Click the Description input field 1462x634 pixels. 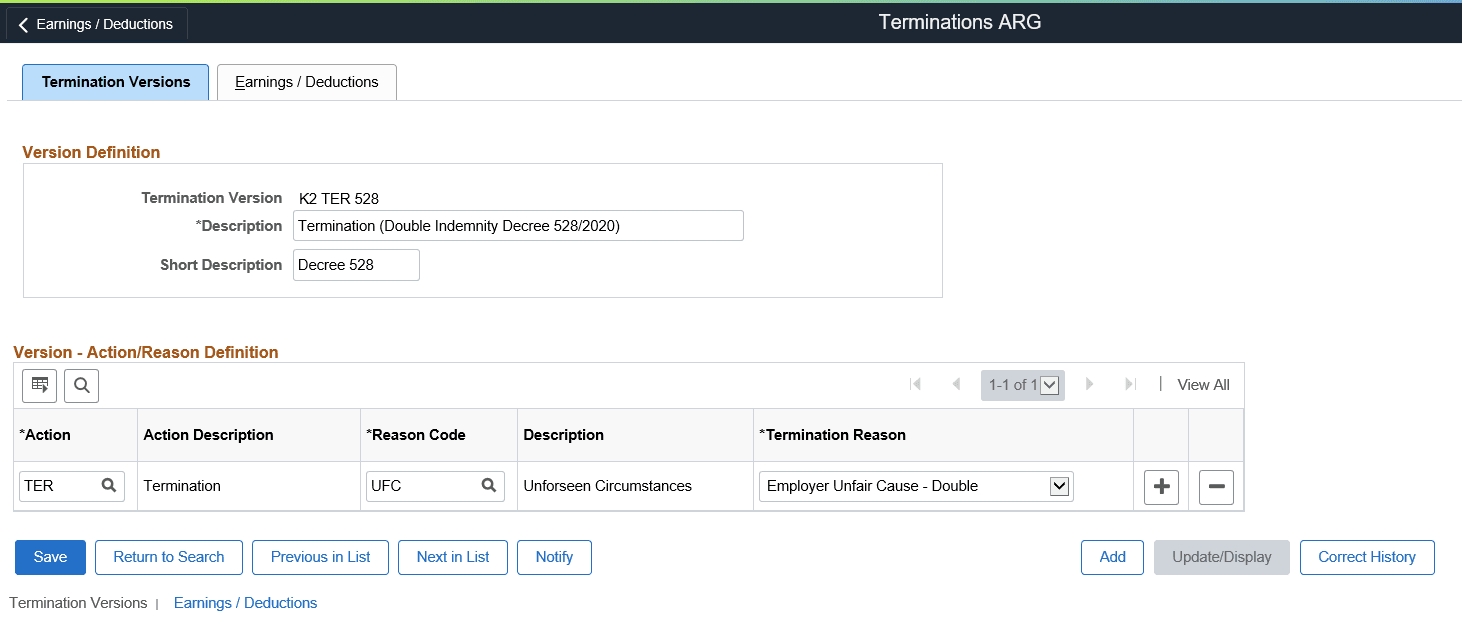pos(518,225)
